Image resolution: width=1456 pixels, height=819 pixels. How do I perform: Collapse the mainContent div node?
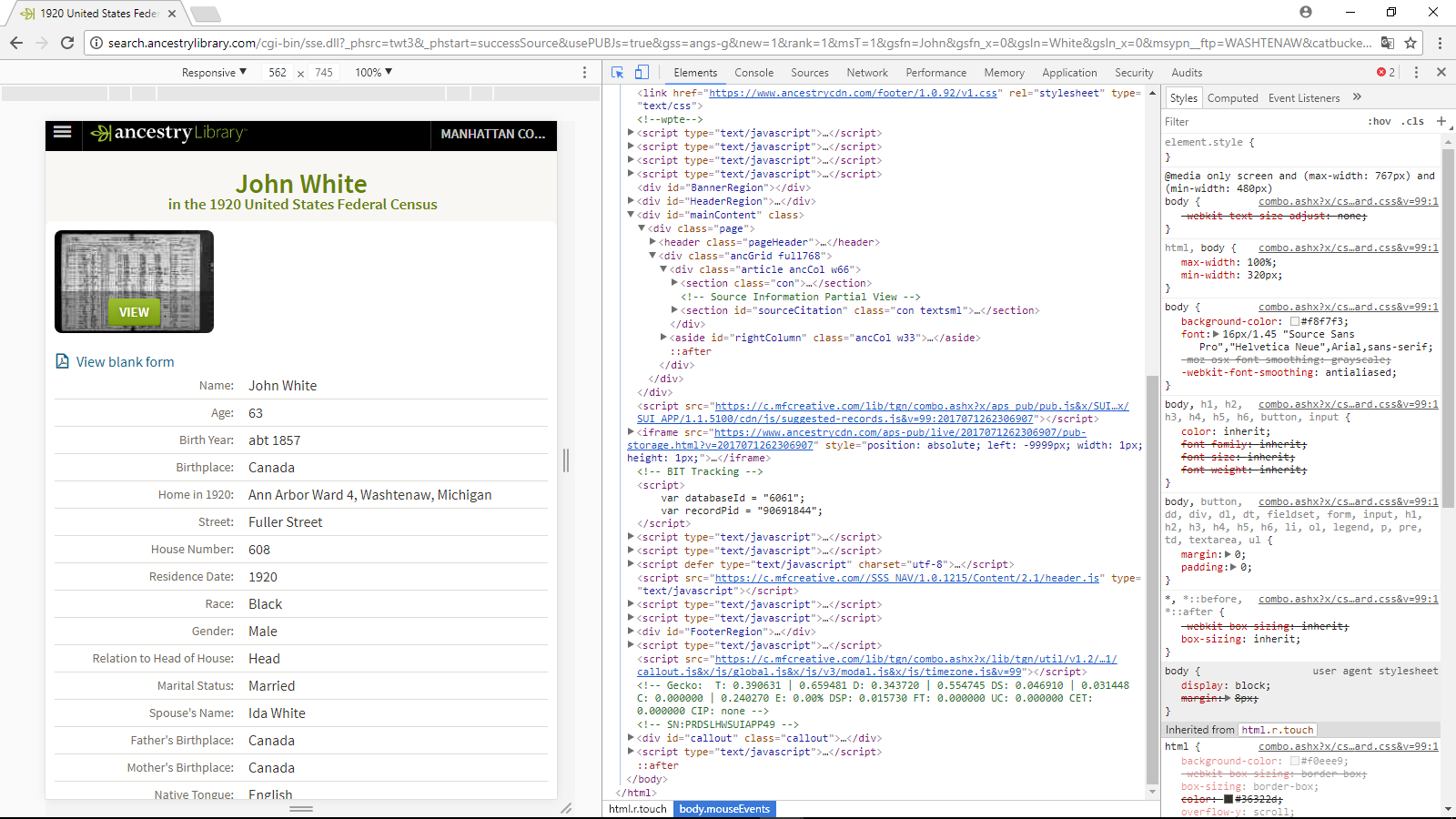tap(631, 216)
